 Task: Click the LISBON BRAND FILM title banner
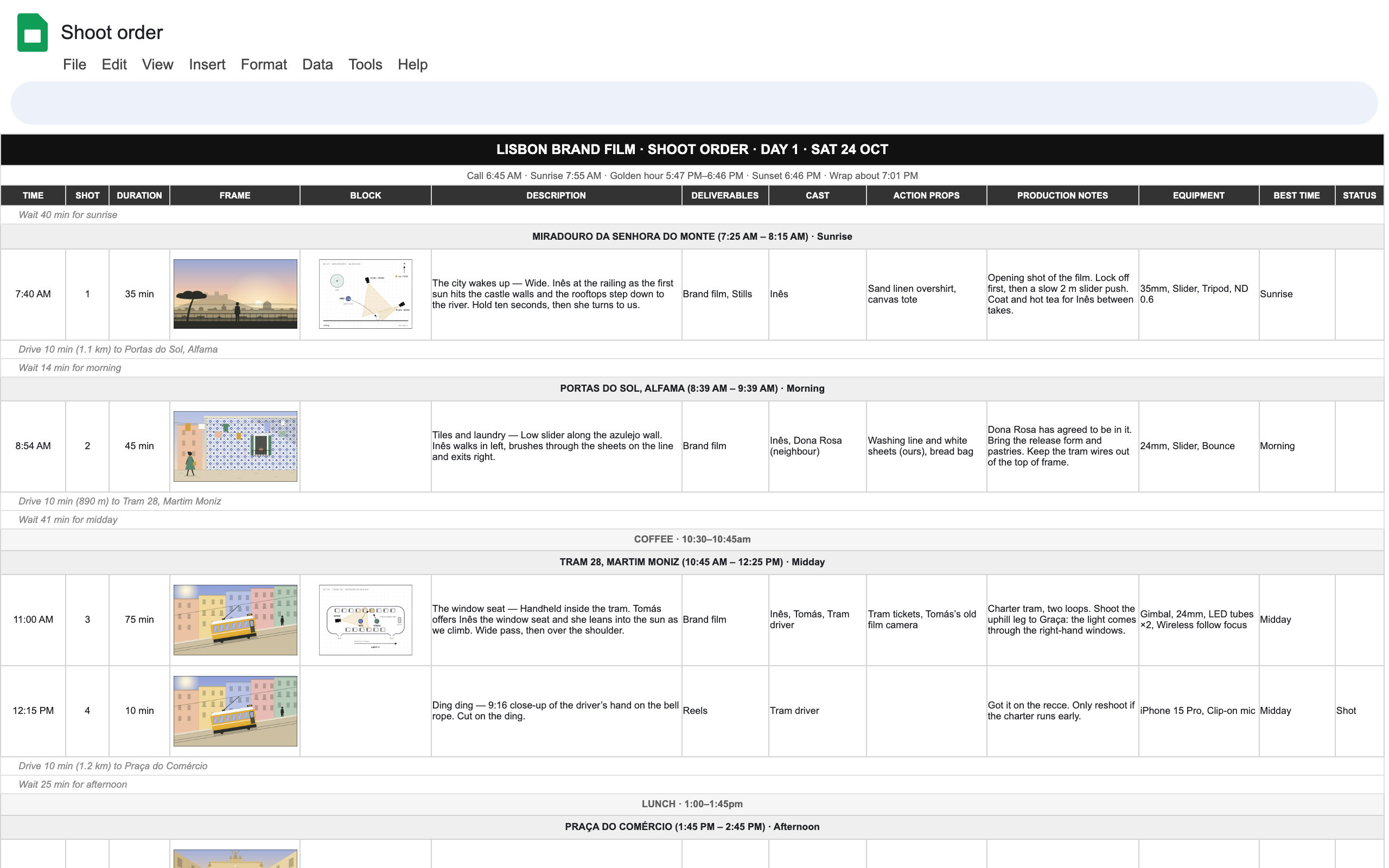tap(692, 149)
